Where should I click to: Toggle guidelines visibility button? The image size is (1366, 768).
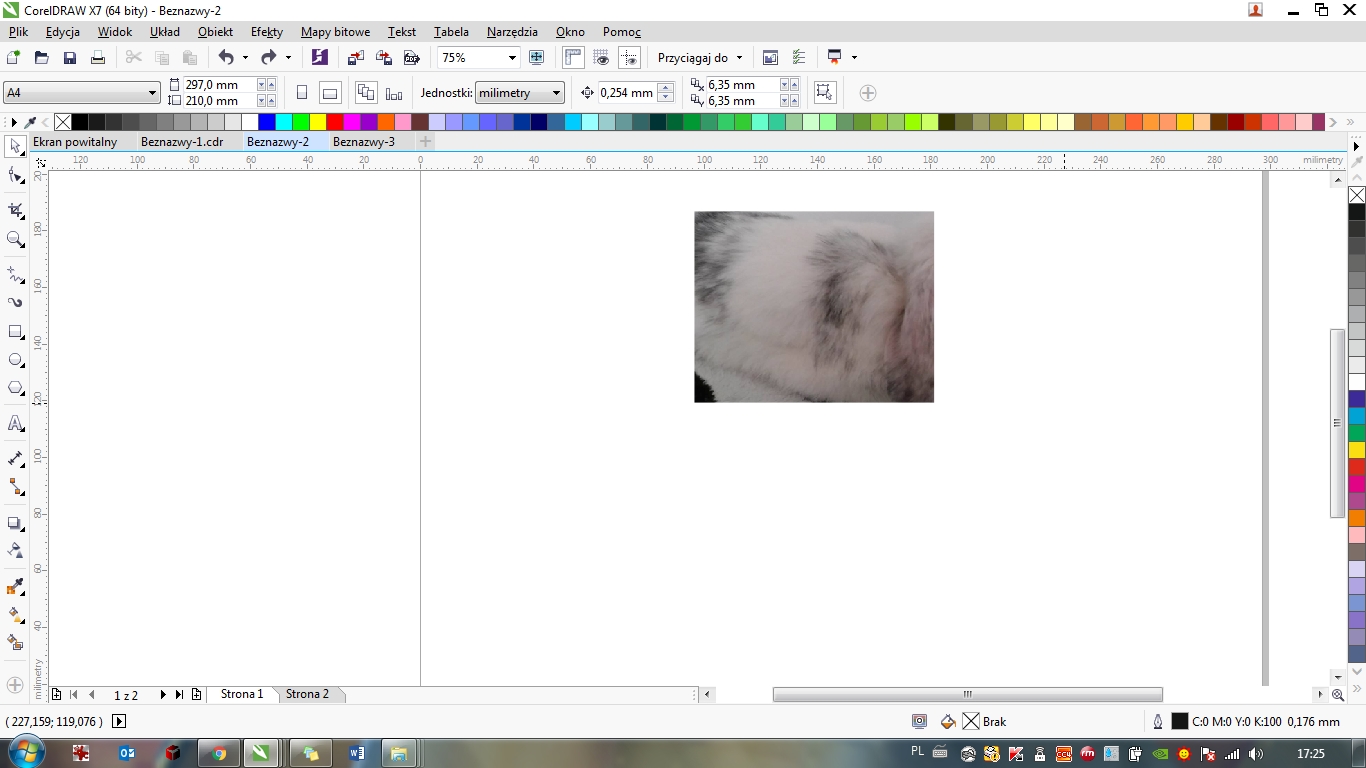click(629, 58)
